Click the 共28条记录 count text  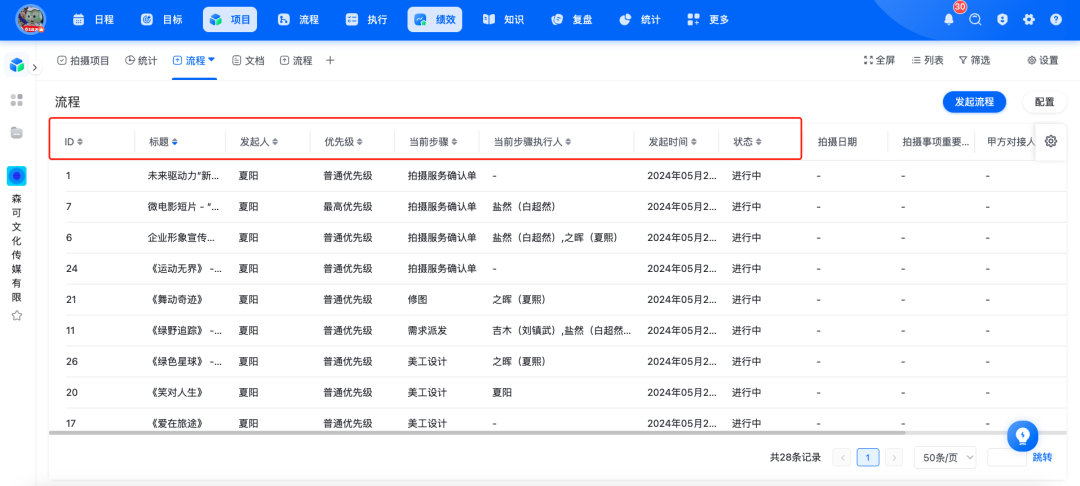[x=795, y=457]
